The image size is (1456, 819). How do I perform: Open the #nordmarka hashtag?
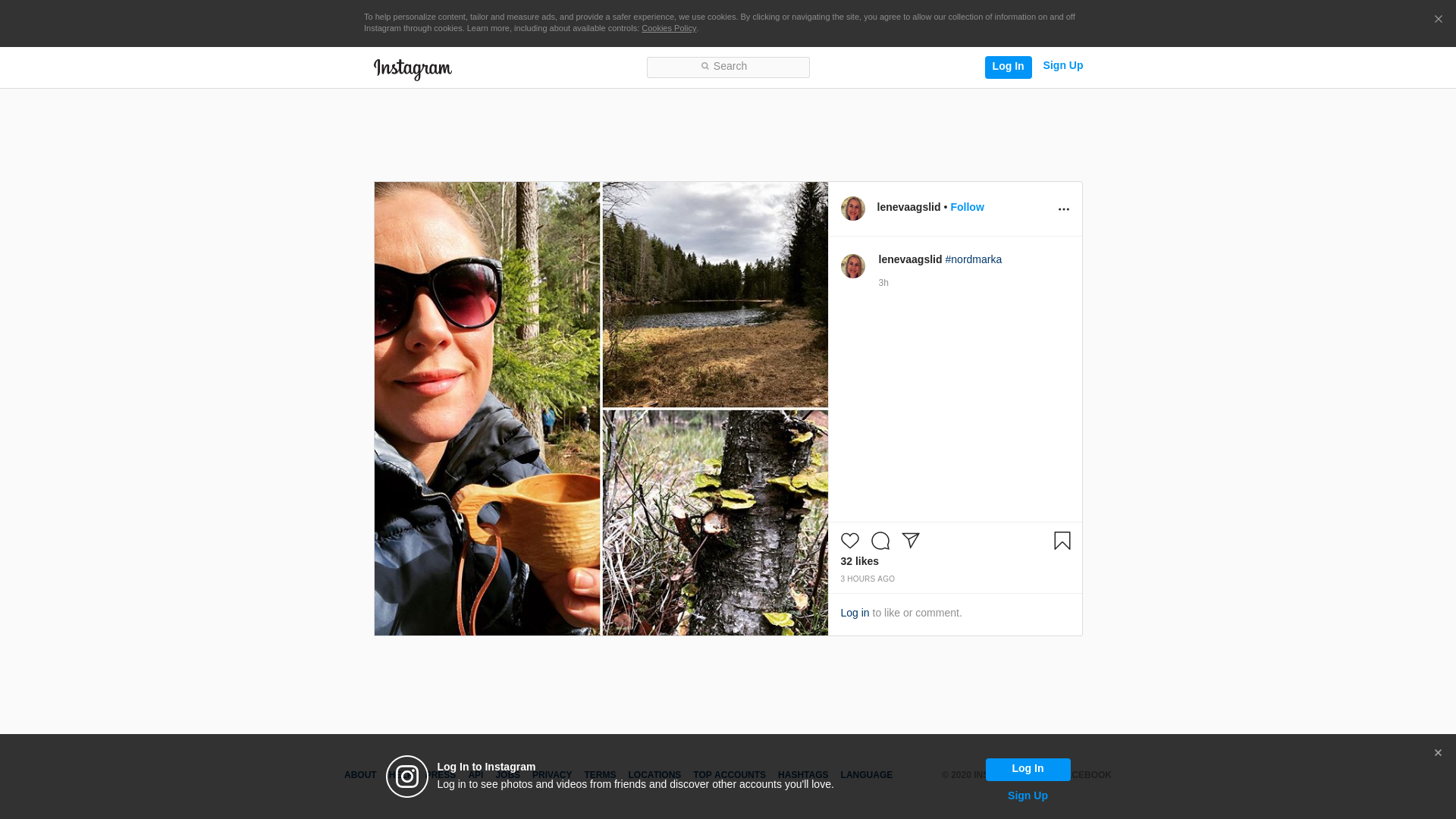click(973, 259)
